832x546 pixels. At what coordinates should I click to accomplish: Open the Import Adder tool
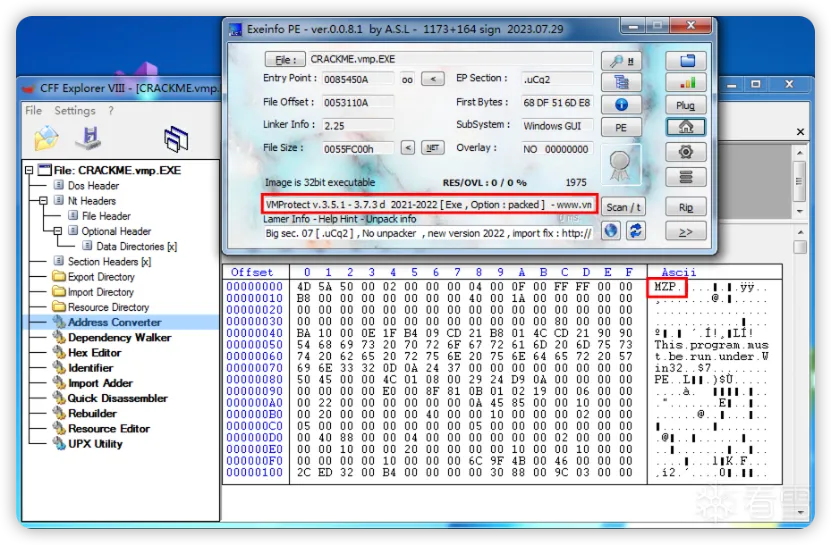tap(100, 383)
